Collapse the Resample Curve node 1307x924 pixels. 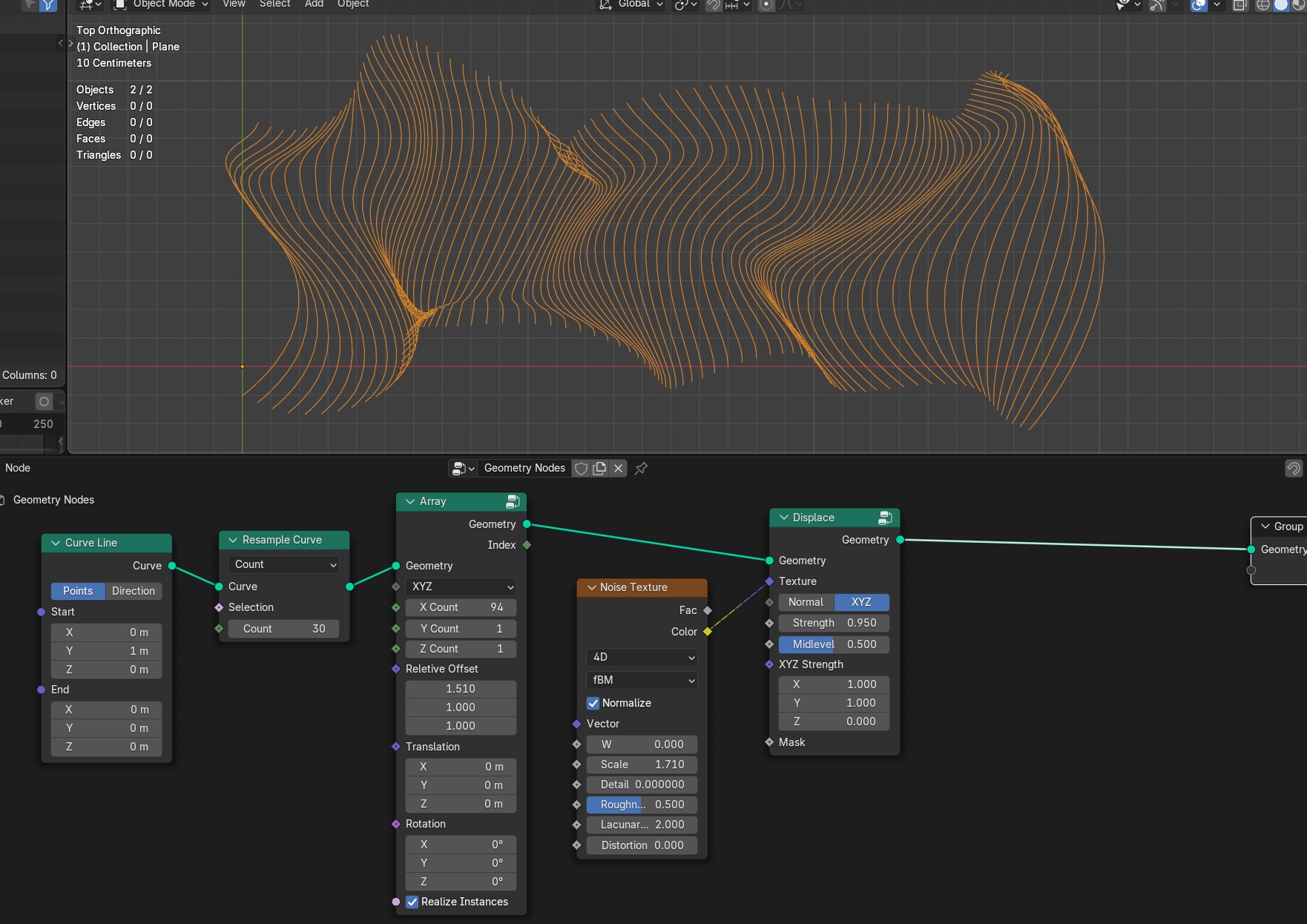tap(233, 540)
